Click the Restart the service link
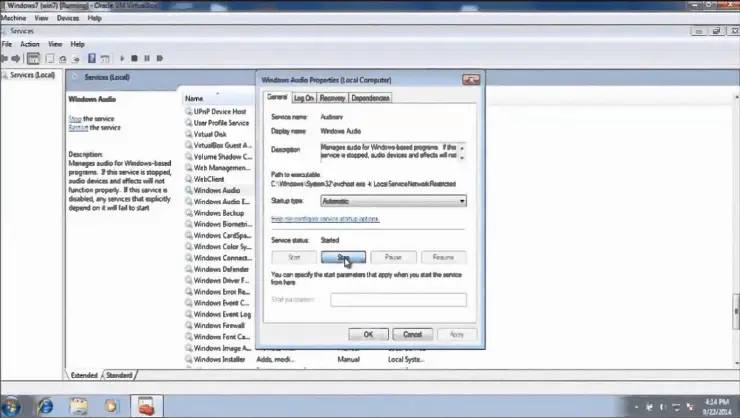Image resolution: width=740 pixels, height=418 pixels. coord(78,128)
